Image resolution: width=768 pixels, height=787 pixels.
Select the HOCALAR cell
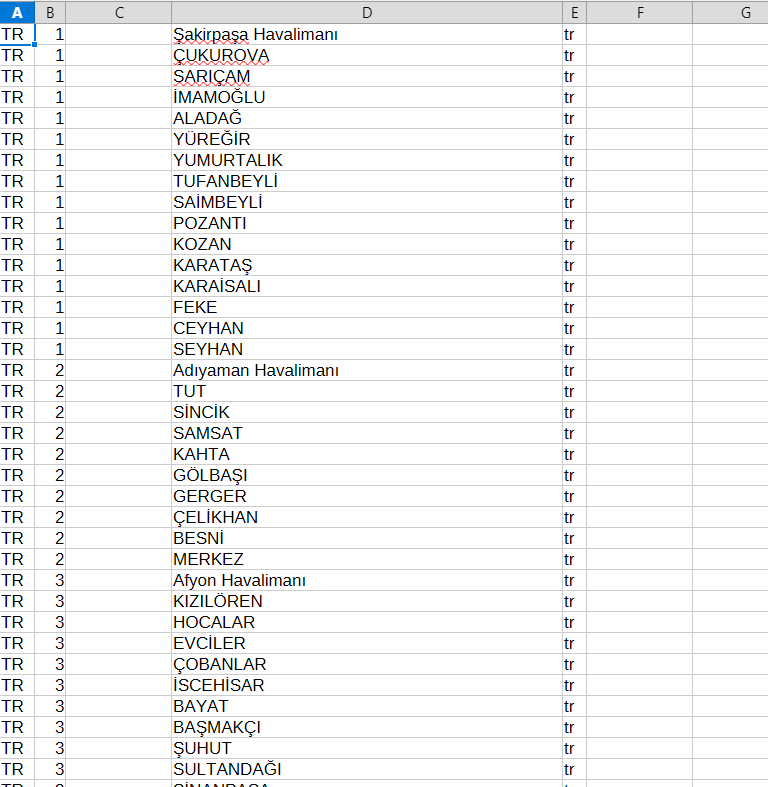point(367,622)
